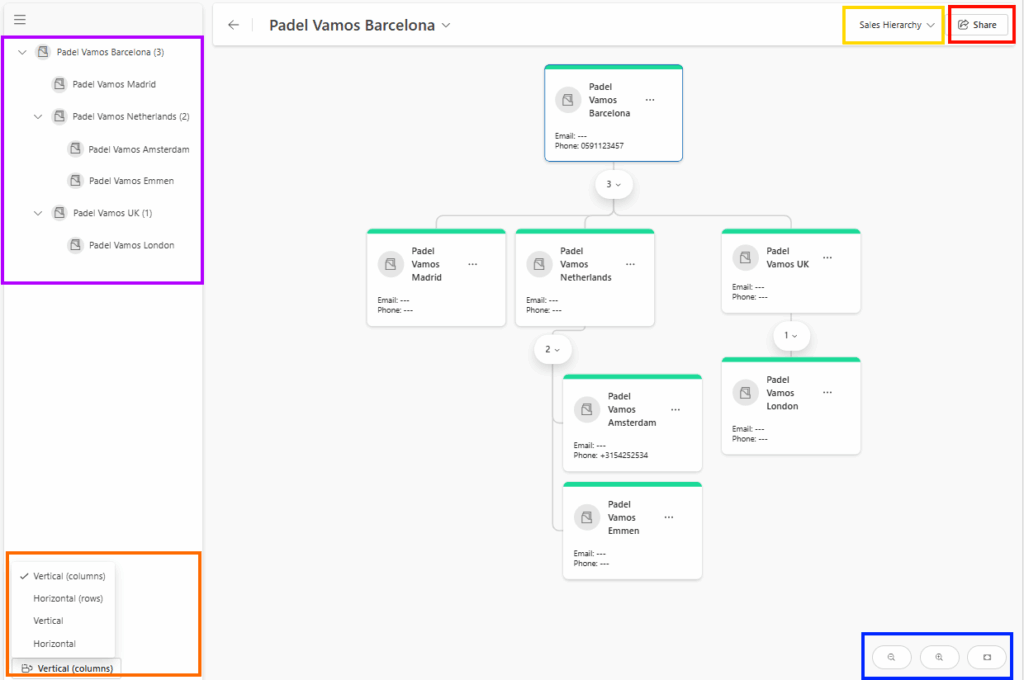
Task: Click the back arrow icon
Action: pos(233,25)
